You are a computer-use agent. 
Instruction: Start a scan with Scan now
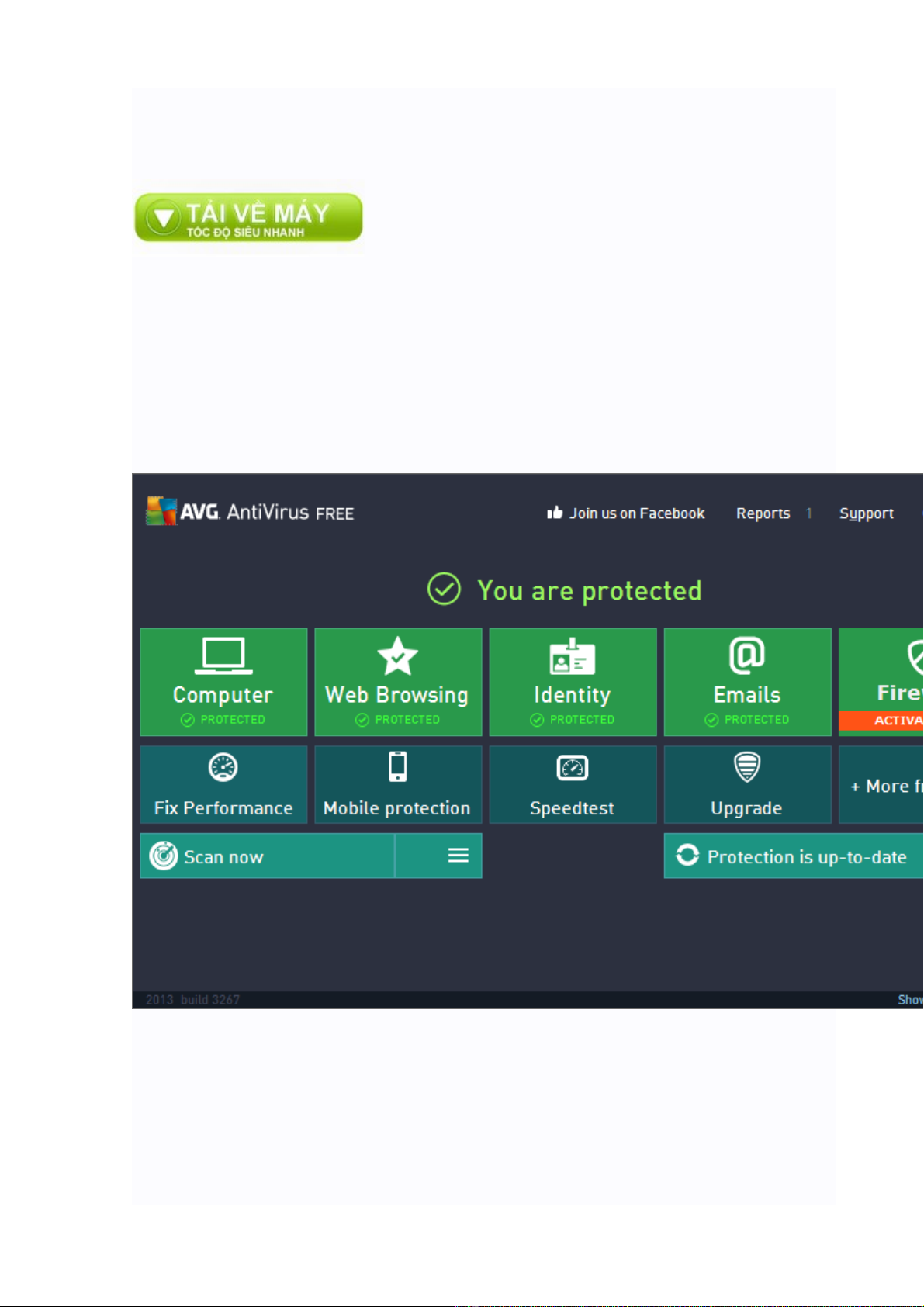click(268, 856)
